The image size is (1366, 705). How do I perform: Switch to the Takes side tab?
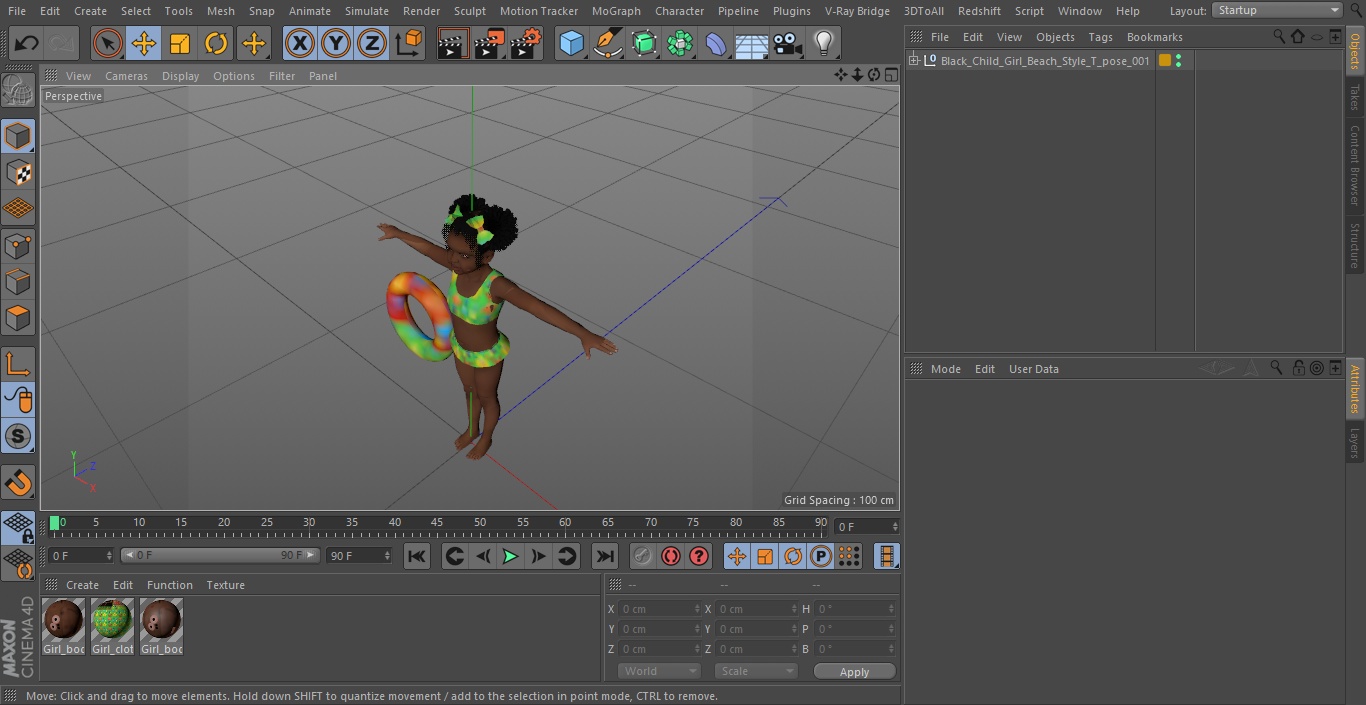coord(1355,97)
